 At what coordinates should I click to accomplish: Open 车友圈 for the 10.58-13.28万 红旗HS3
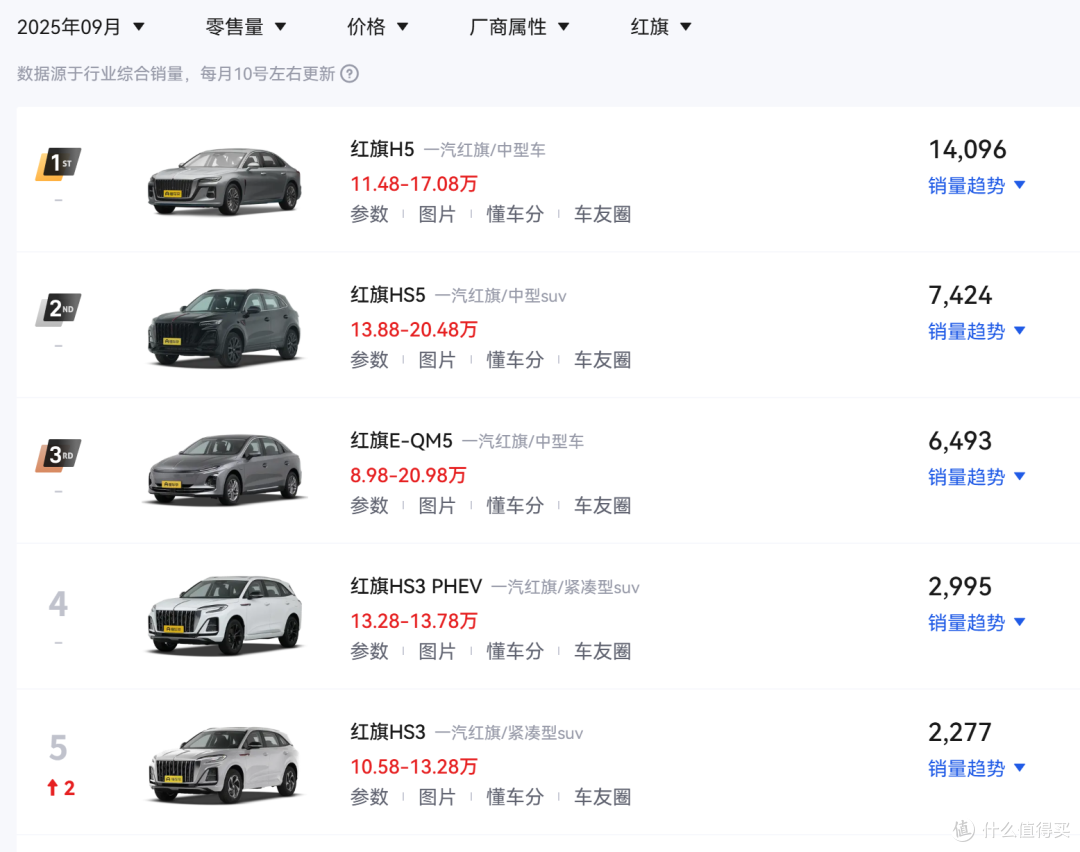[x=603, y=797]
